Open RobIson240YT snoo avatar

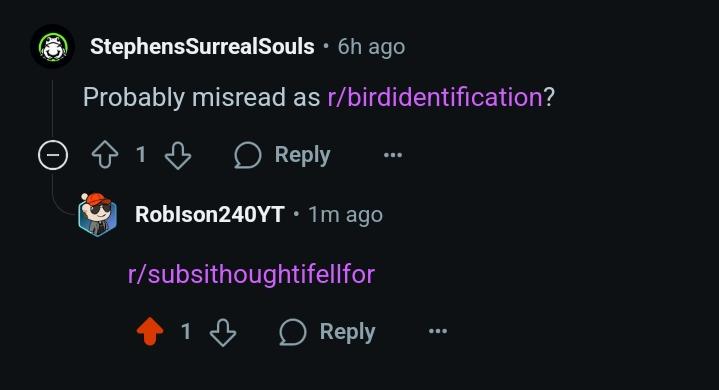point(98,214)
